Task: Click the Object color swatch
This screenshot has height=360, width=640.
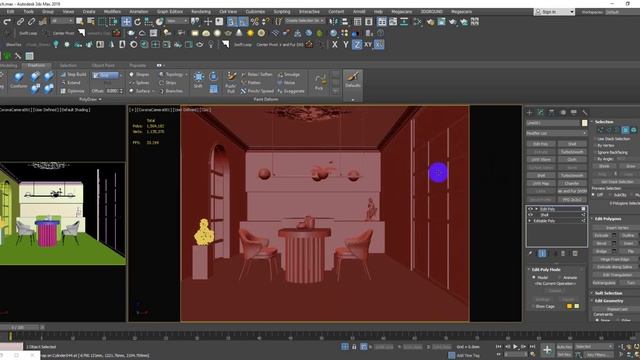Action: coord(584,123)
